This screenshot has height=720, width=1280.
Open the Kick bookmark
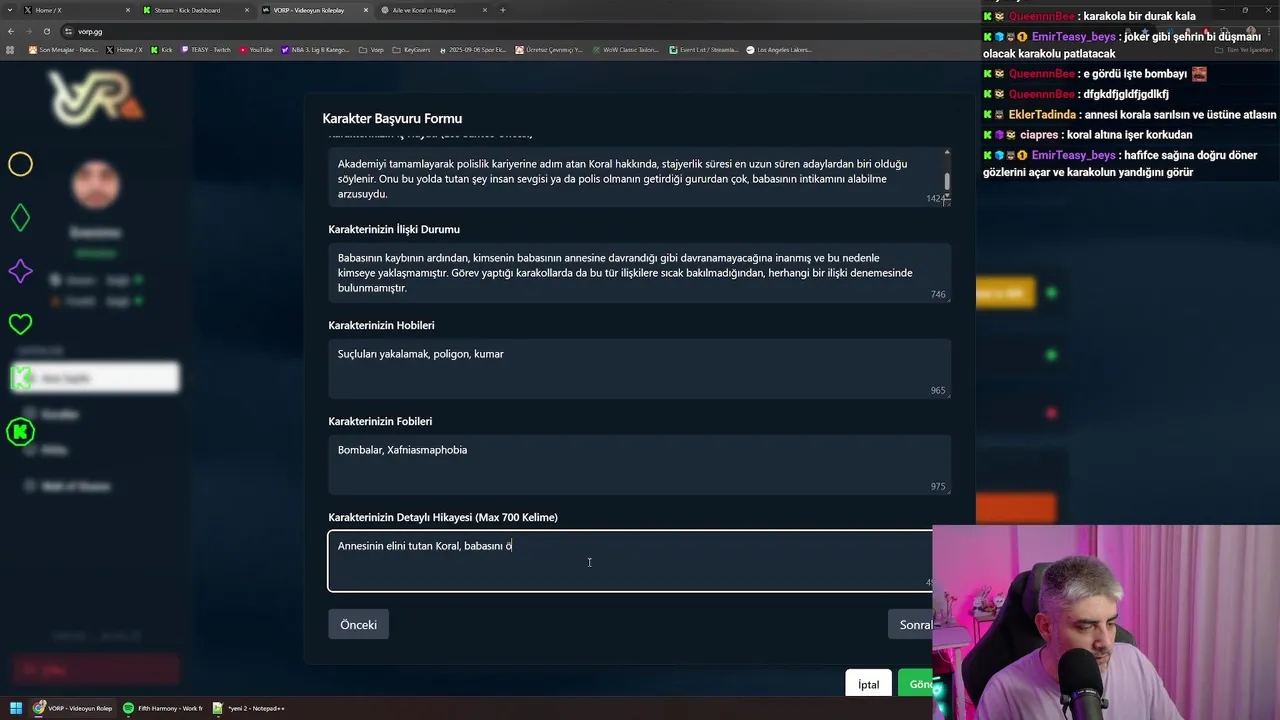click(x=162, y=49)
